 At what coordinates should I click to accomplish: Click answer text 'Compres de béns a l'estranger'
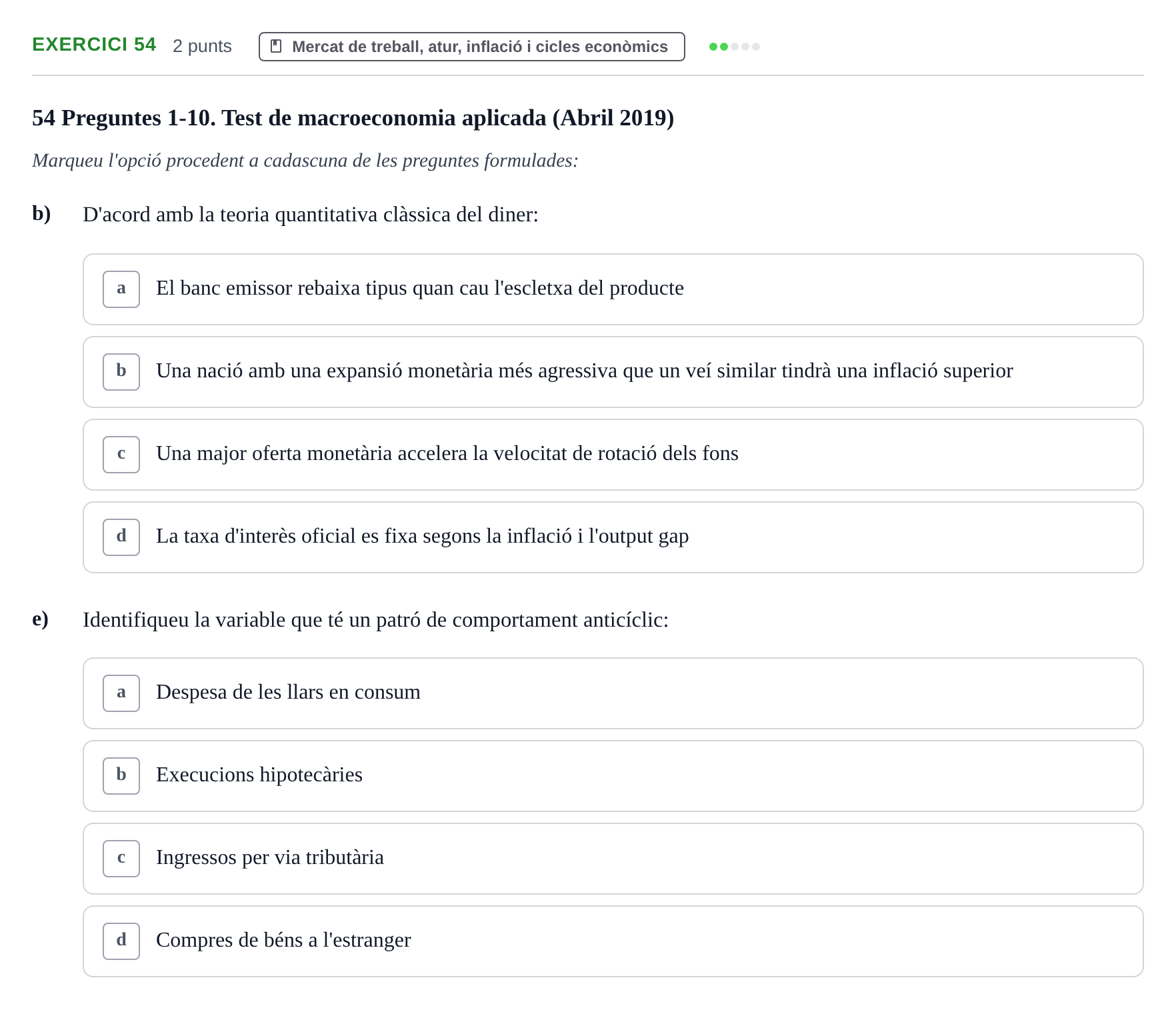point(283,940)
